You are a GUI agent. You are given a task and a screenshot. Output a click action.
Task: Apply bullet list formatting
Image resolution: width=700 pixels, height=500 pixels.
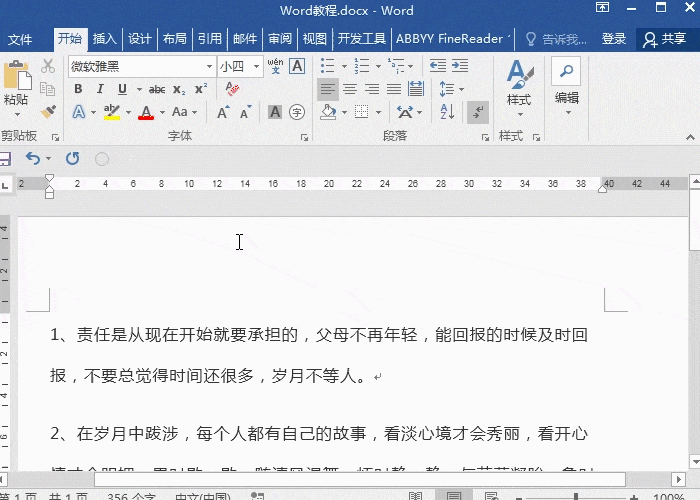[x=328, y=66]
